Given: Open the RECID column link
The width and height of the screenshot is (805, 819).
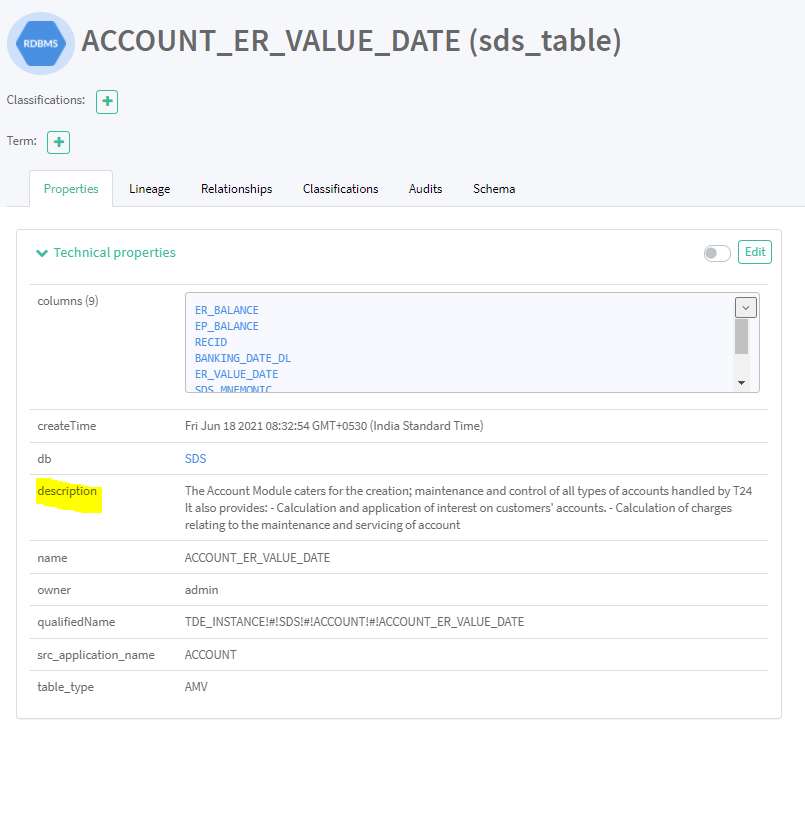Looking at the screenshot, I should 211,342.
